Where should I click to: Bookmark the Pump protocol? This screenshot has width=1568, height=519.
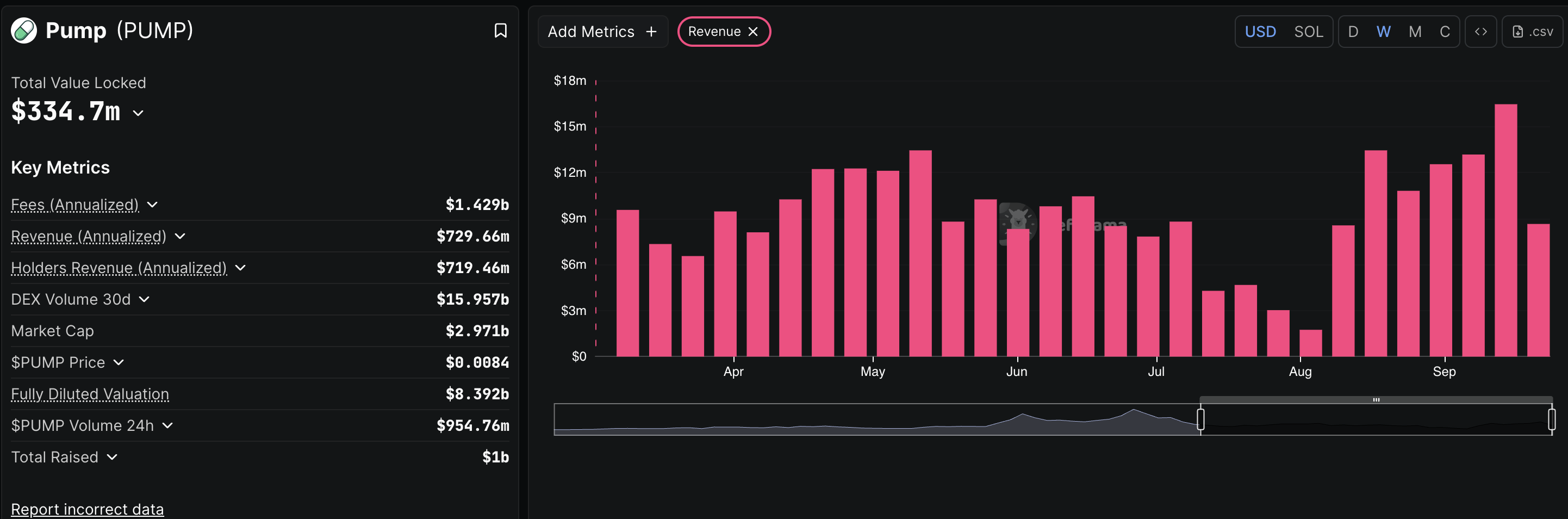[500, 30]
